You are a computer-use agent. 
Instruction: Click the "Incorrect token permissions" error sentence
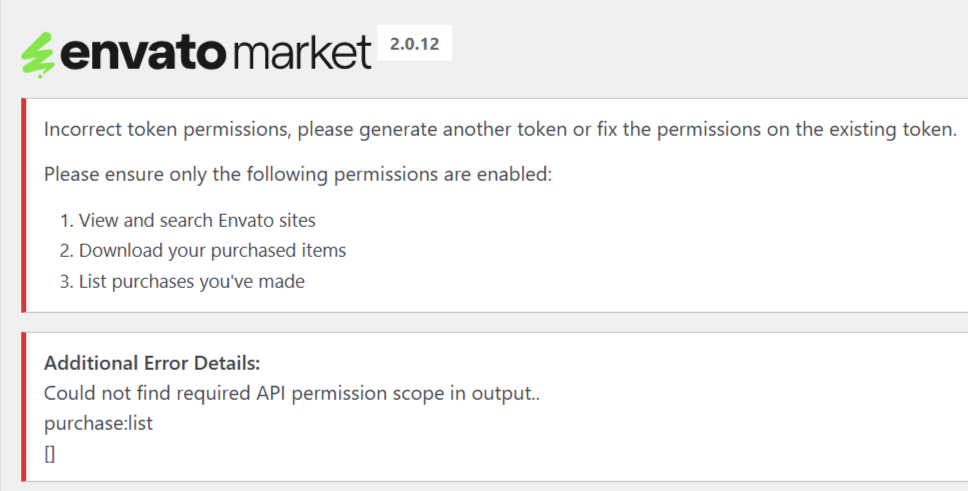[x=500, y=130]
